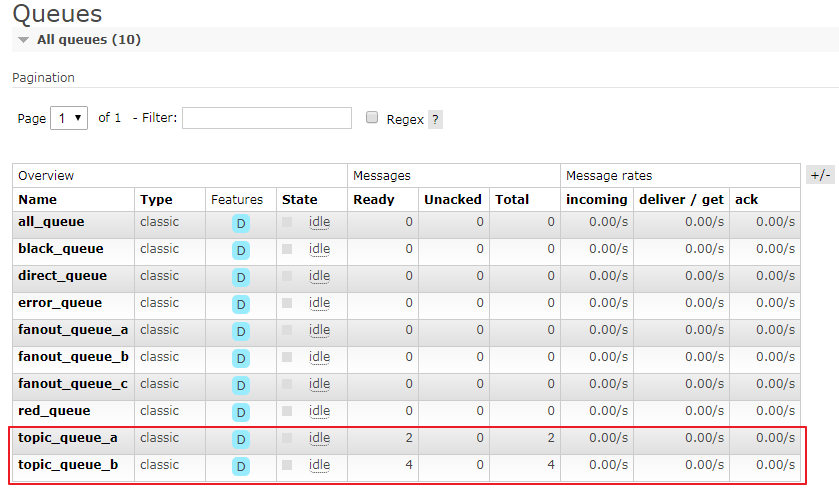
Task: Open the fanout_queue_b queue details
Action: (73, 357)
